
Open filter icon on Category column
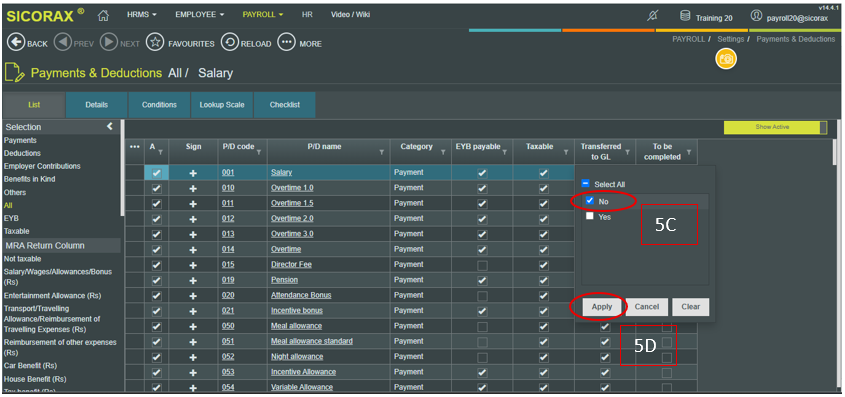[x=443, y=153]
